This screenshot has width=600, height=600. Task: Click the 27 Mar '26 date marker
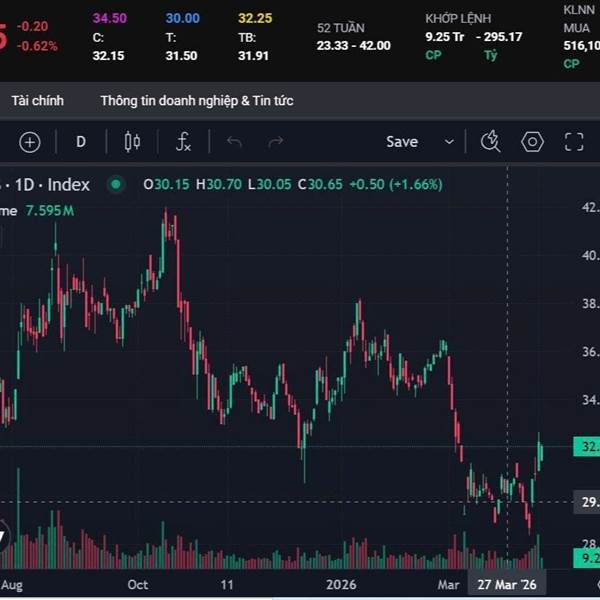click(x=507, y=584)
